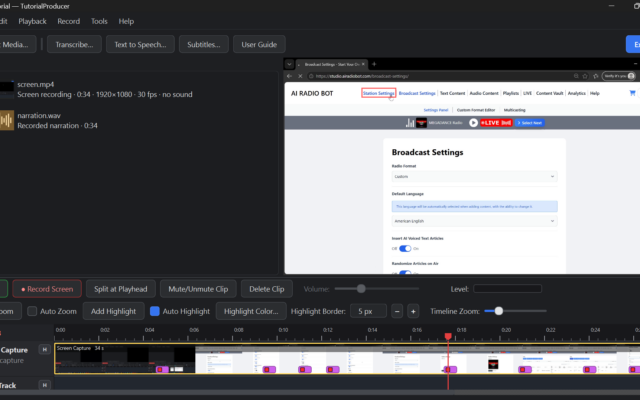Open the Audio Content nav link

point(484,93)
